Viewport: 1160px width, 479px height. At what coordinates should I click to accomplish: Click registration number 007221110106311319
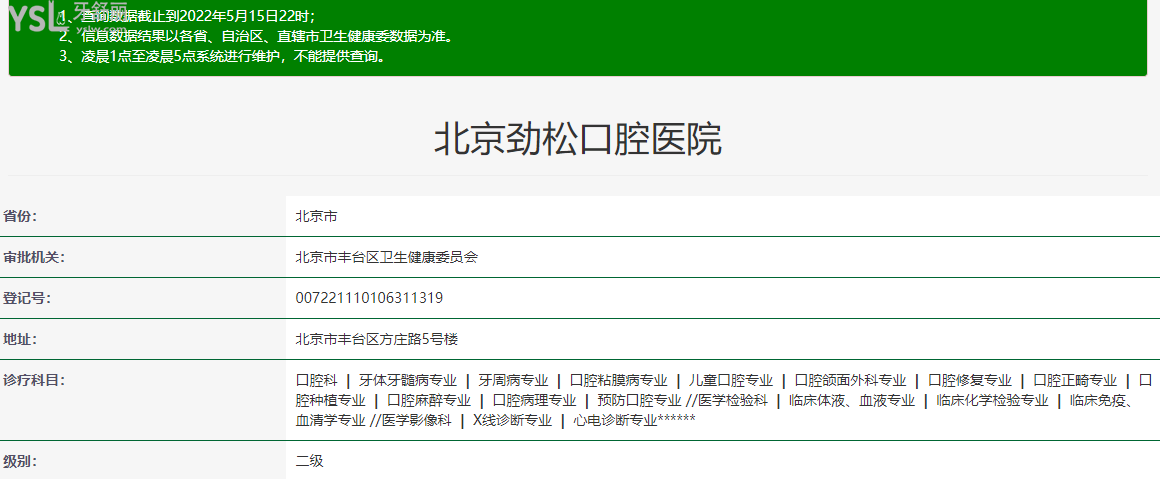(x=369, y=298)
